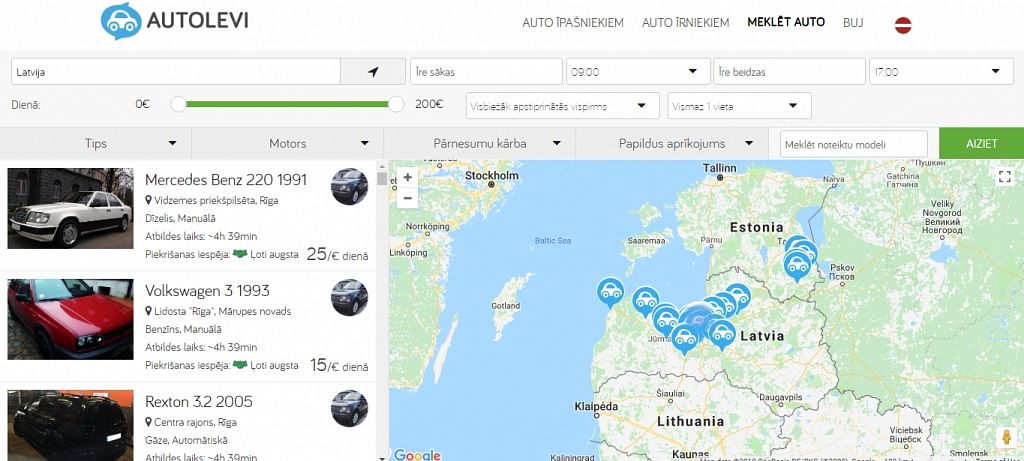The image size is (1024, 461).
Task: Open the sort order 'Visbiežāk apstiprinātās' dropdown
Action: point(563,106)
